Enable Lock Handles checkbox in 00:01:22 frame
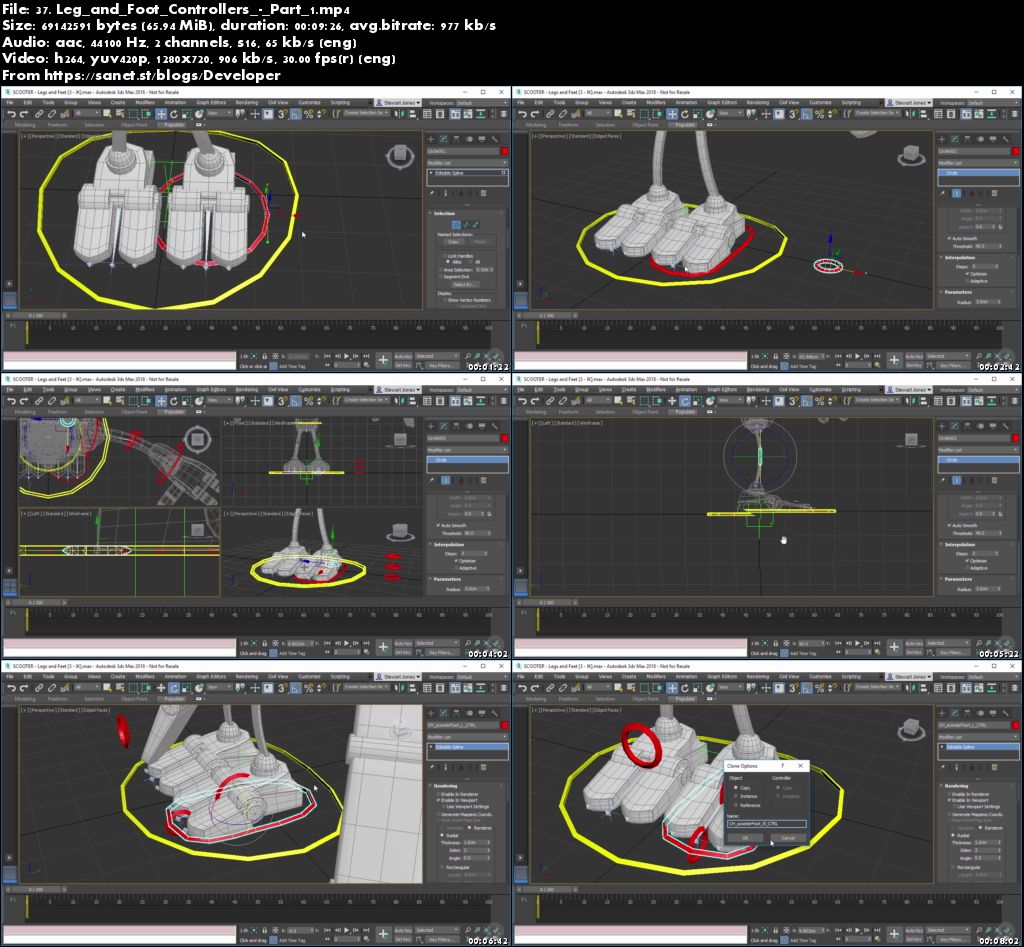 (x=444, y=256)
